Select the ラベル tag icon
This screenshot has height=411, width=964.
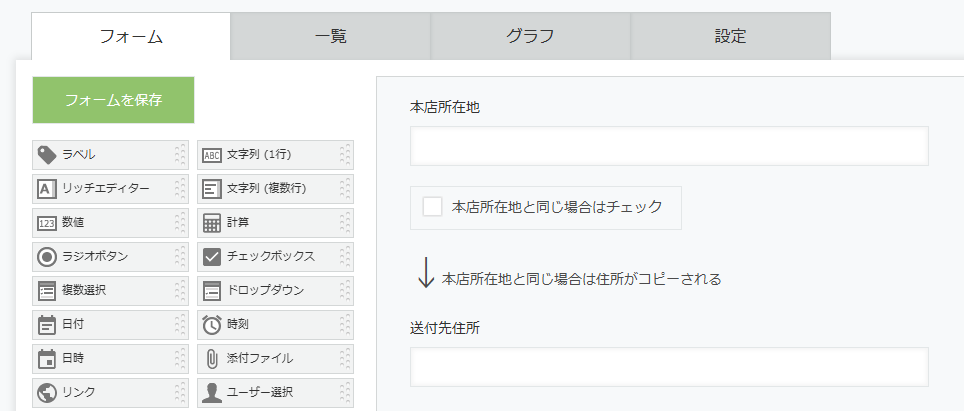(x=47, y=155)
